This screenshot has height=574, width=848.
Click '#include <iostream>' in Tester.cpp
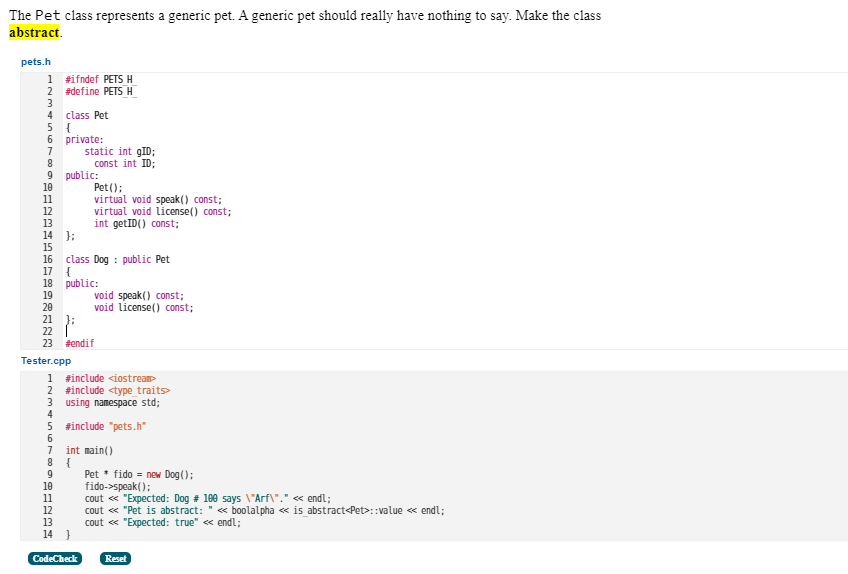111,379
